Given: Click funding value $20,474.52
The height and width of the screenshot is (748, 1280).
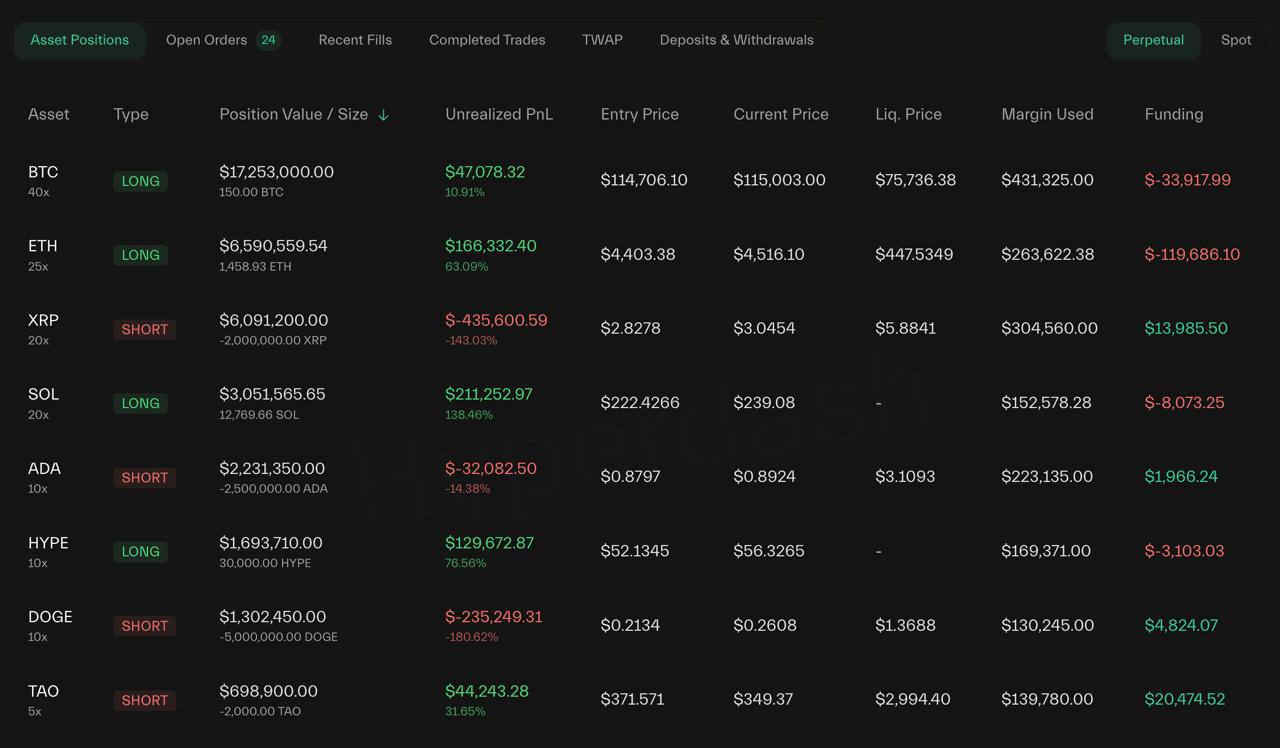Looking at the screenshot, I should pos(1185,699).
